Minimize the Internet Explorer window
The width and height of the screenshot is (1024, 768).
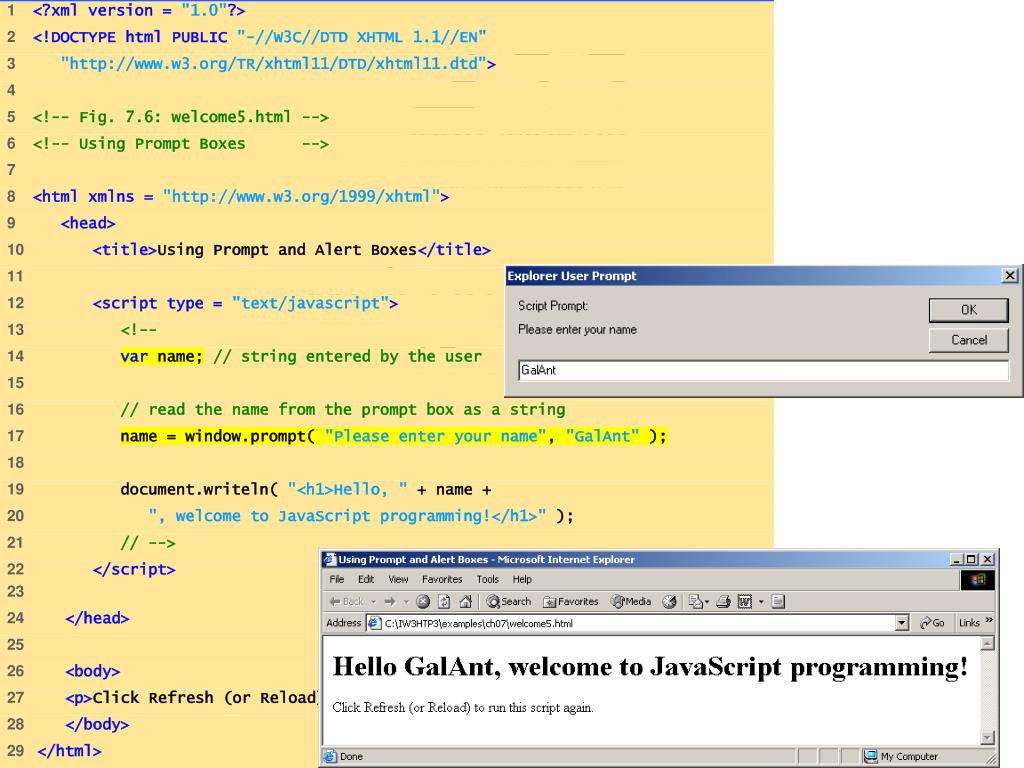[x=957, y=559]
